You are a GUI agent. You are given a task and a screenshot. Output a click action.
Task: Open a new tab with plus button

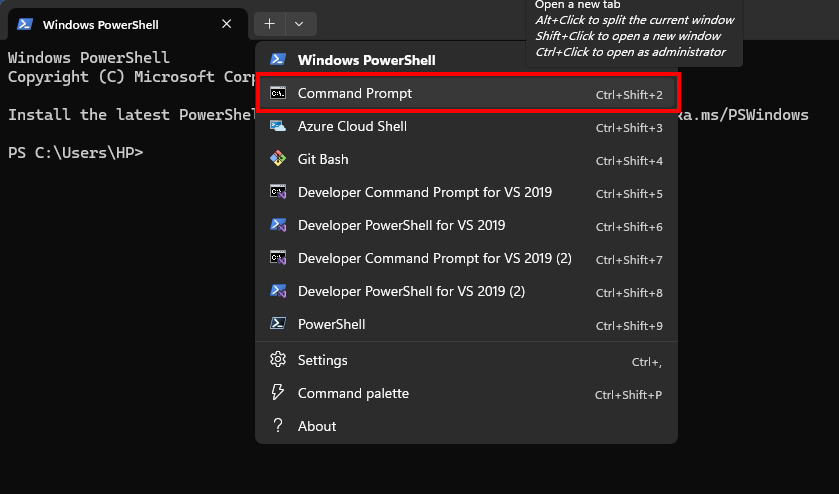270,24
